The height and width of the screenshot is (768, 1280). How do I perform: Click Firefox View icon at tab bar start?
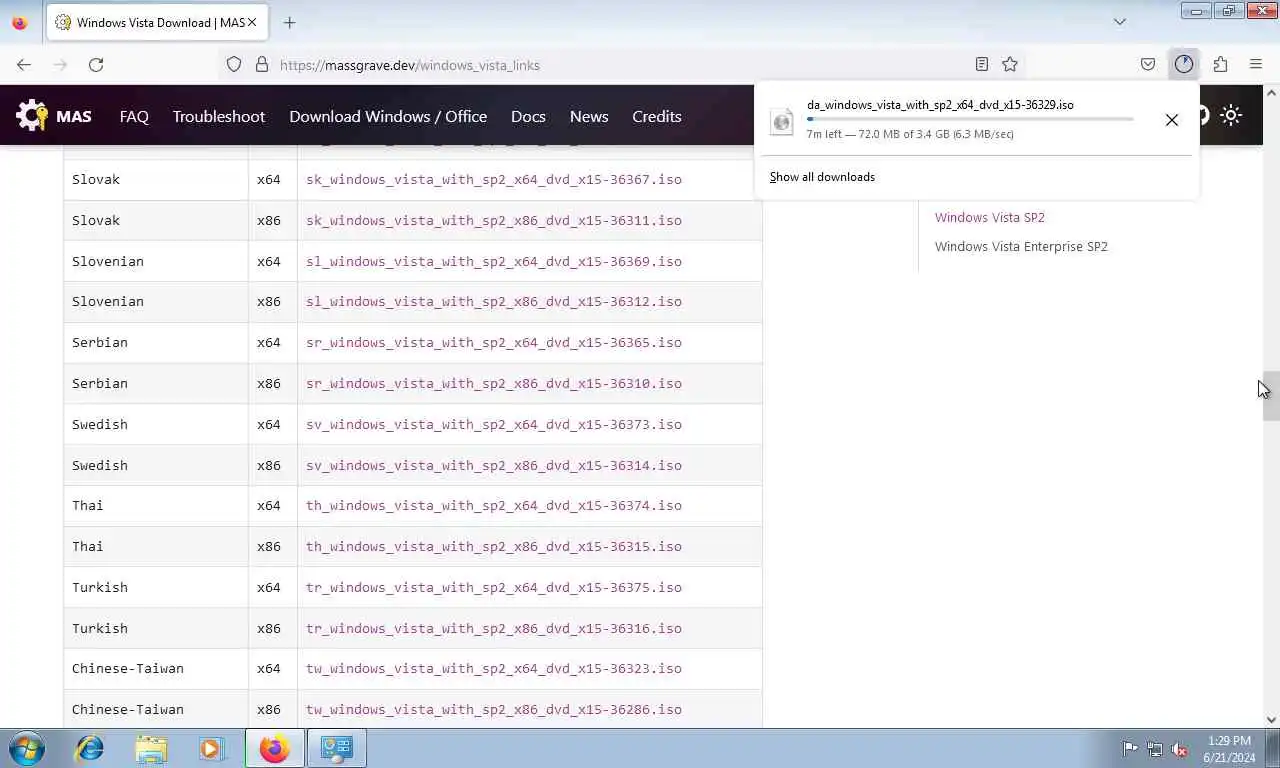point(20,22)
